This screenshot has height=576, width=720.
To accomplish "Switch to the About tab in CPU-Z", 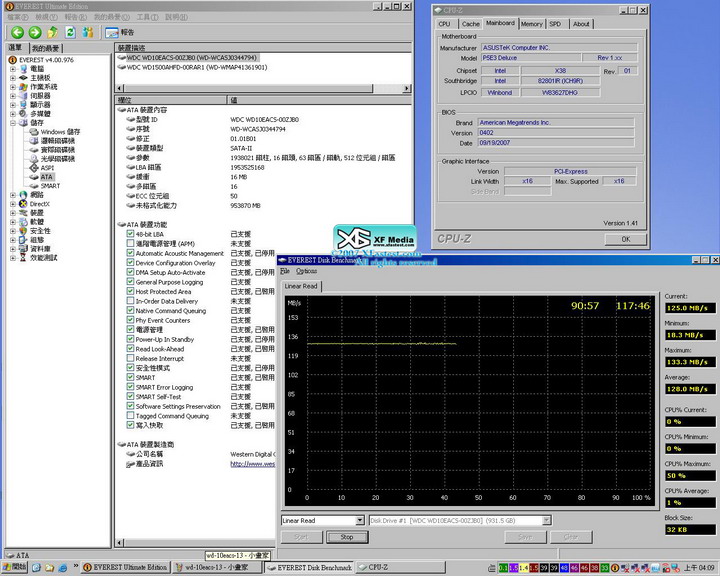I will [581, 24].
